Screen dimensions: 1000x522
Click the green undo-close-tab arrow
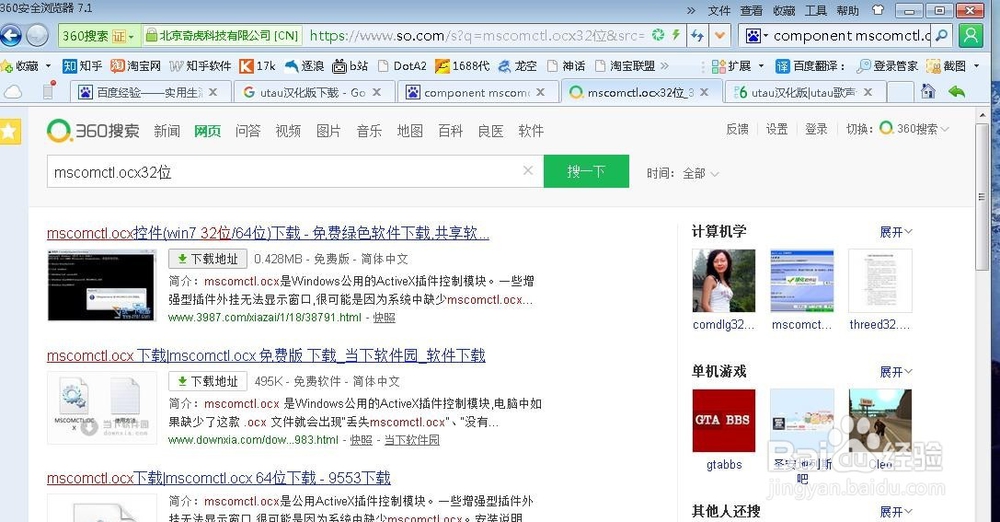click(x=957, y=92)
